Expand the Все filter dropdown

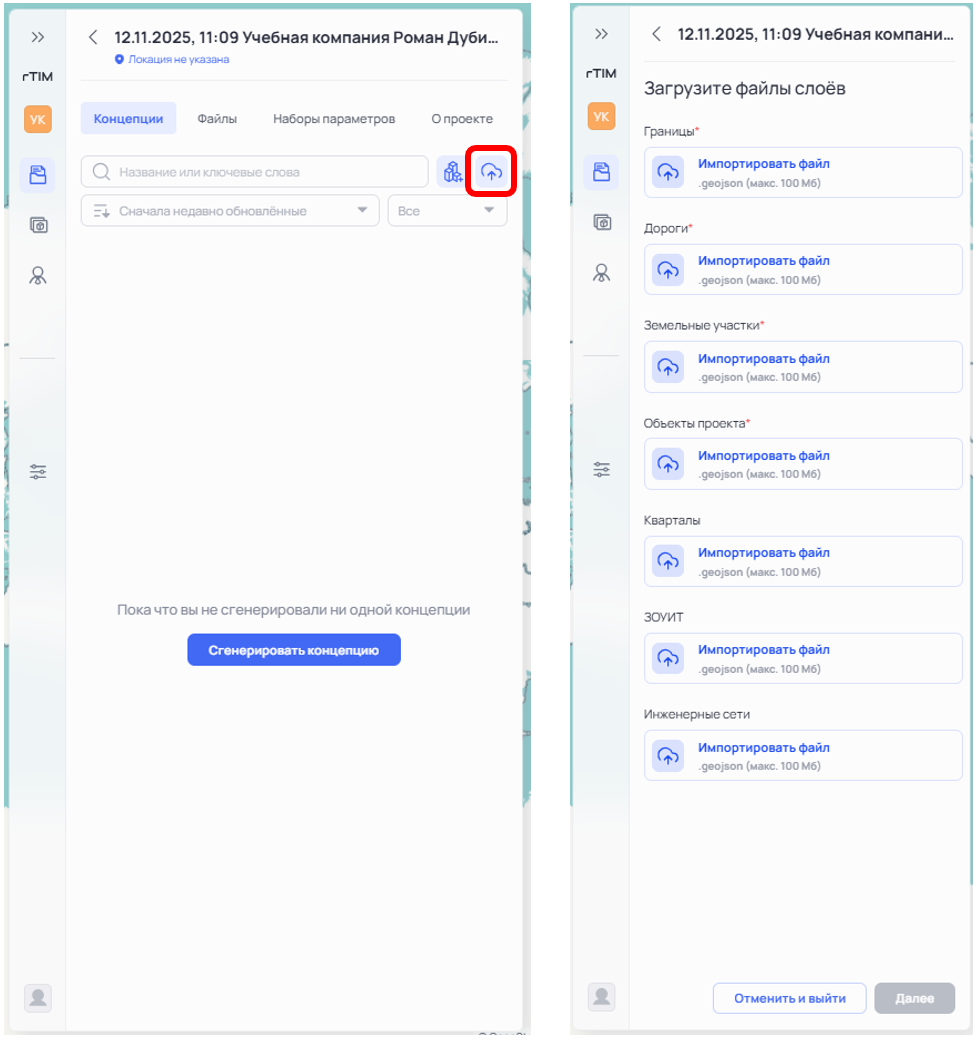446,211
